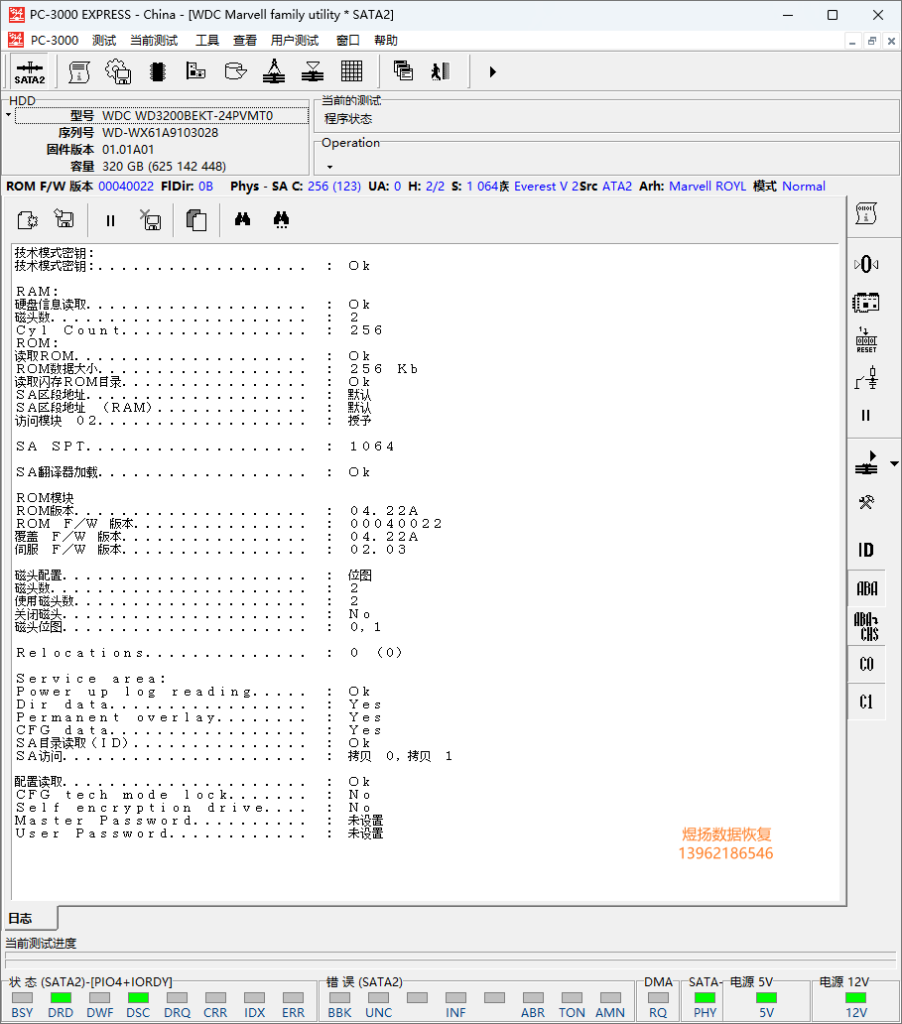This screenshot has height=1024, width=902.
Task: Click the binoculars find icon
Action: tap(242, 219)
